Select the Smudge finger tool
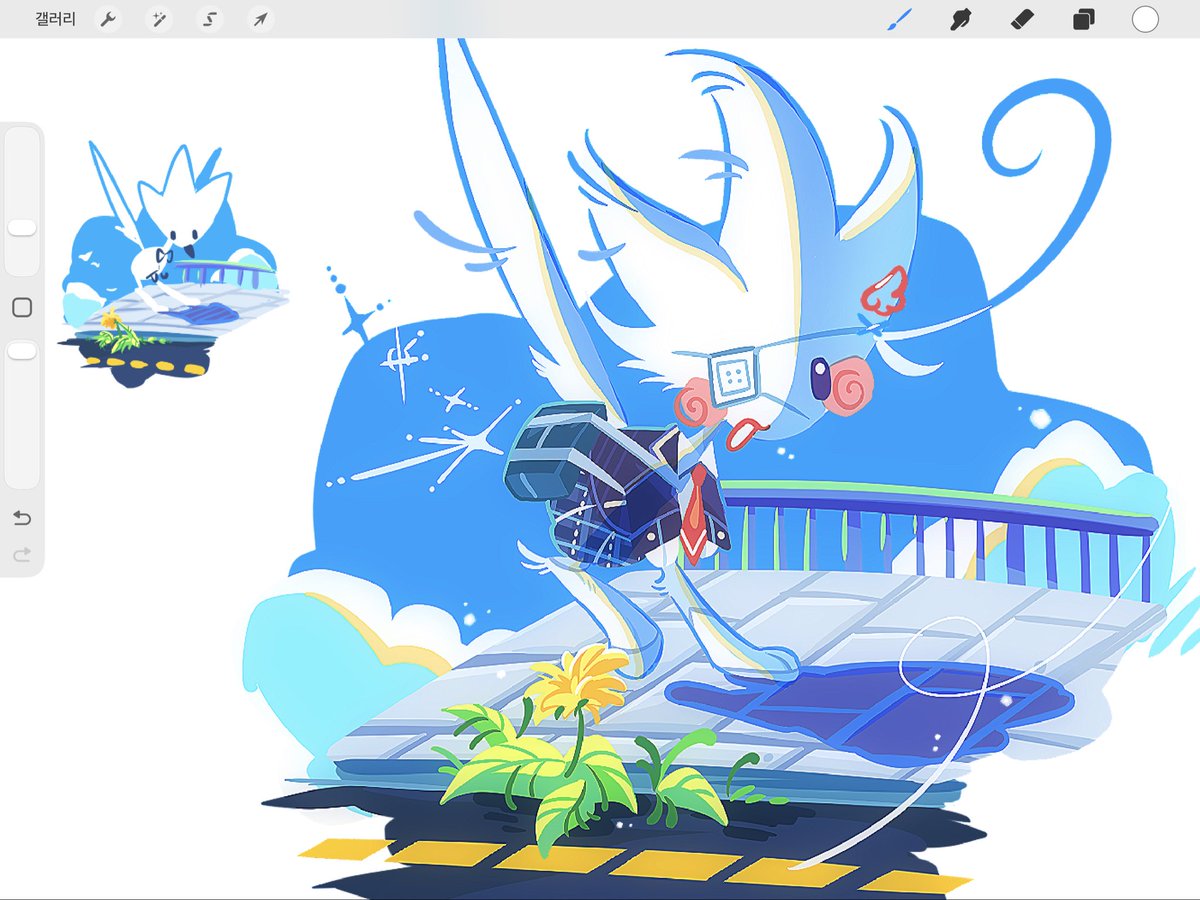 (961, 19)
